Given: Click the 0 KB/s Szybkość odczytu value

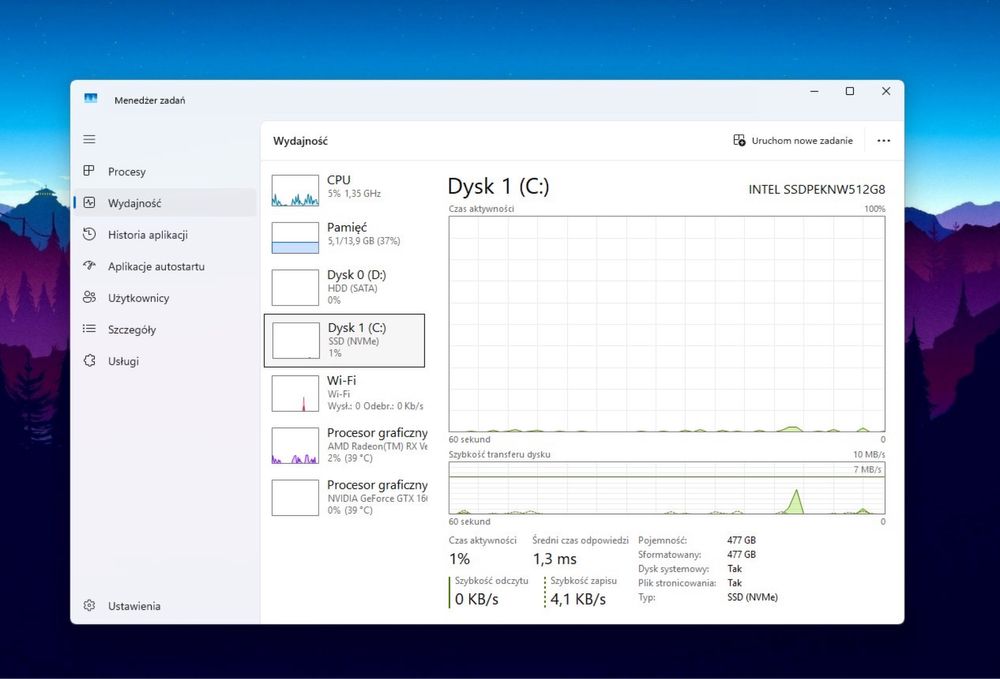Looking at the screenshot, I should click(x=476, y=599).
